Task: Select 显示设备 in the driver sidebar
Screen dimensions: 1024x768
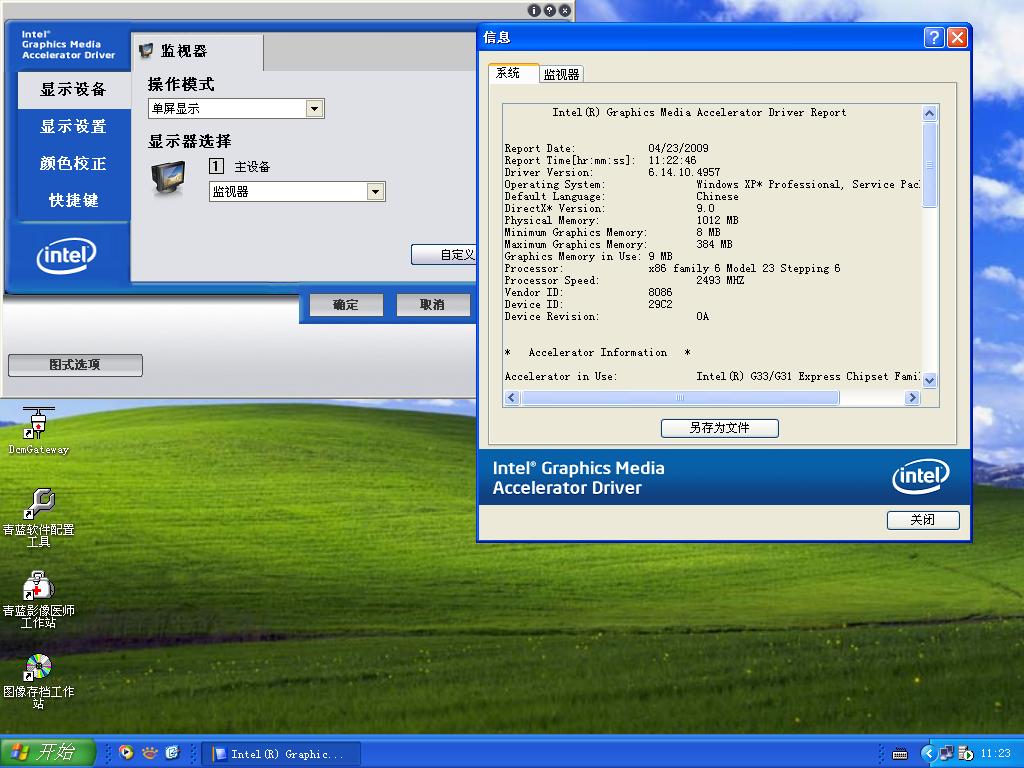Action: click(x=74, y=89)
